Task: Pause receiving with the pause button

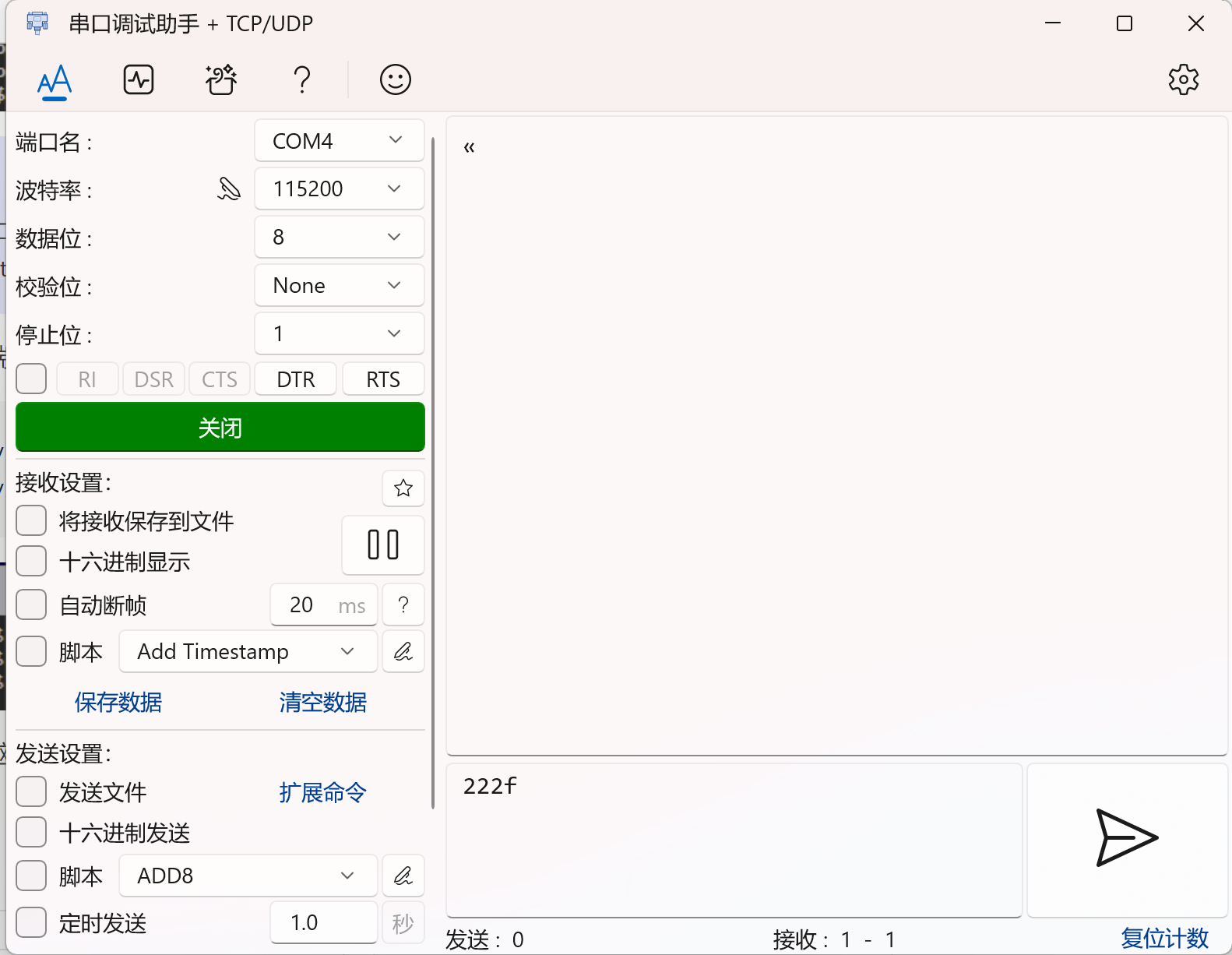Action: [383, 544]
